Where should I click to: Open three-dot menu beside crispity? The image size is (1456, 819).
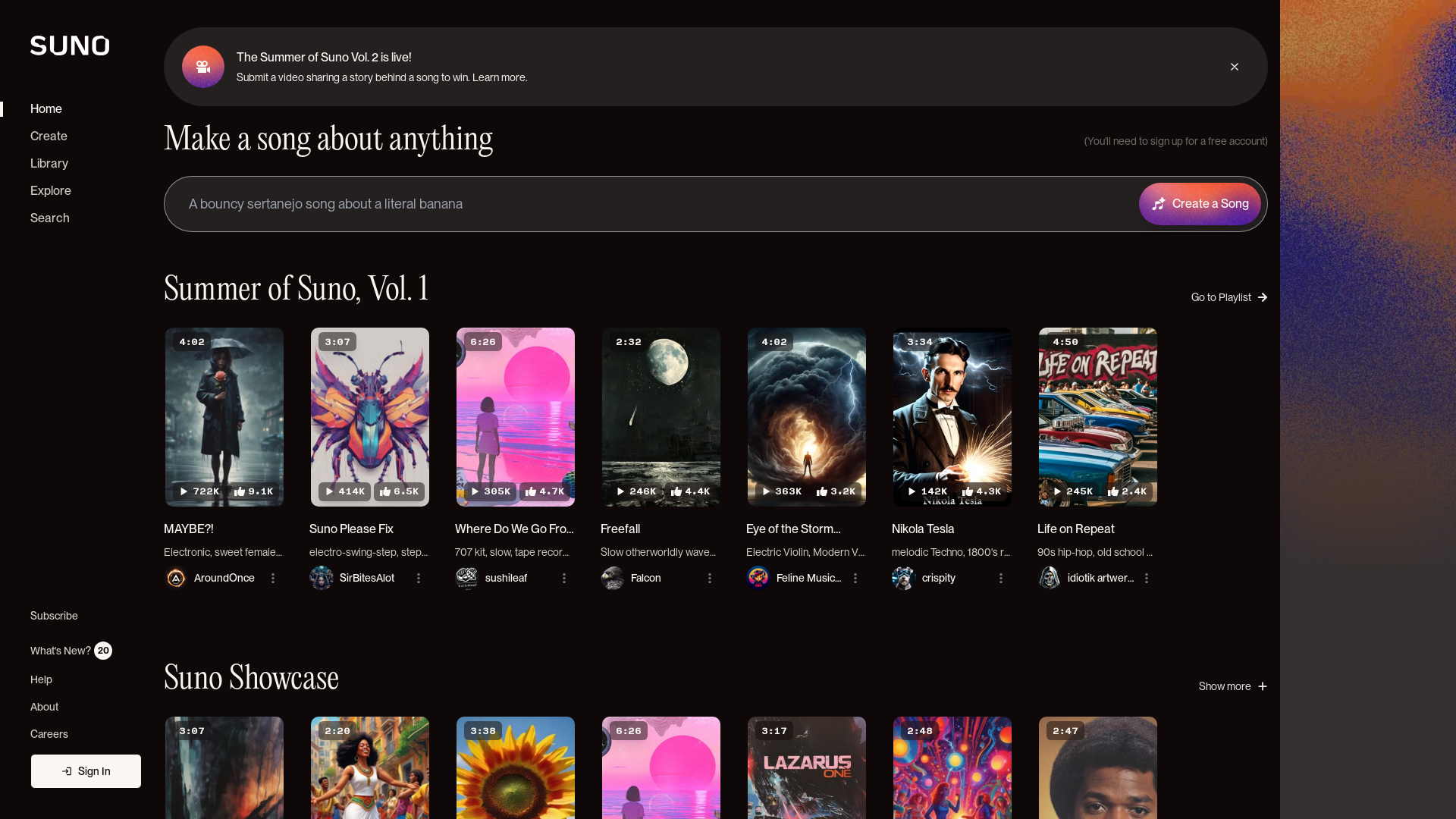tap(1001, 578)
